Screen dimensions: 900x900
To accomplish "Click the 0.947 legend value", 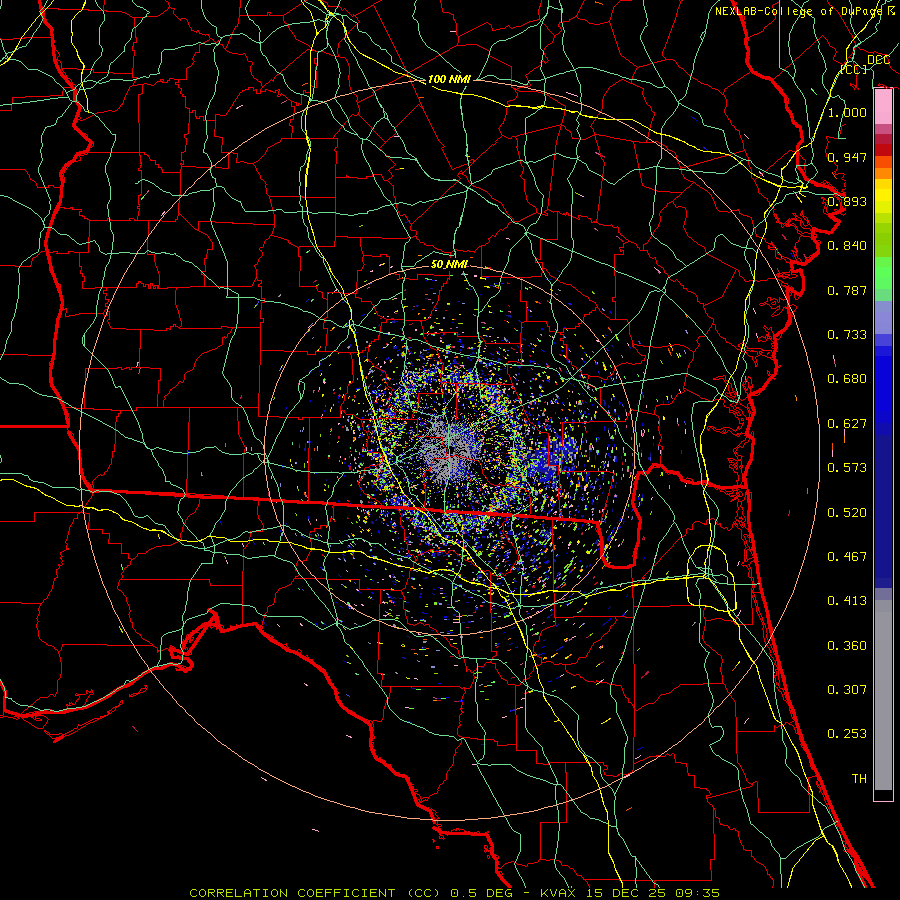I will point(847,157).
